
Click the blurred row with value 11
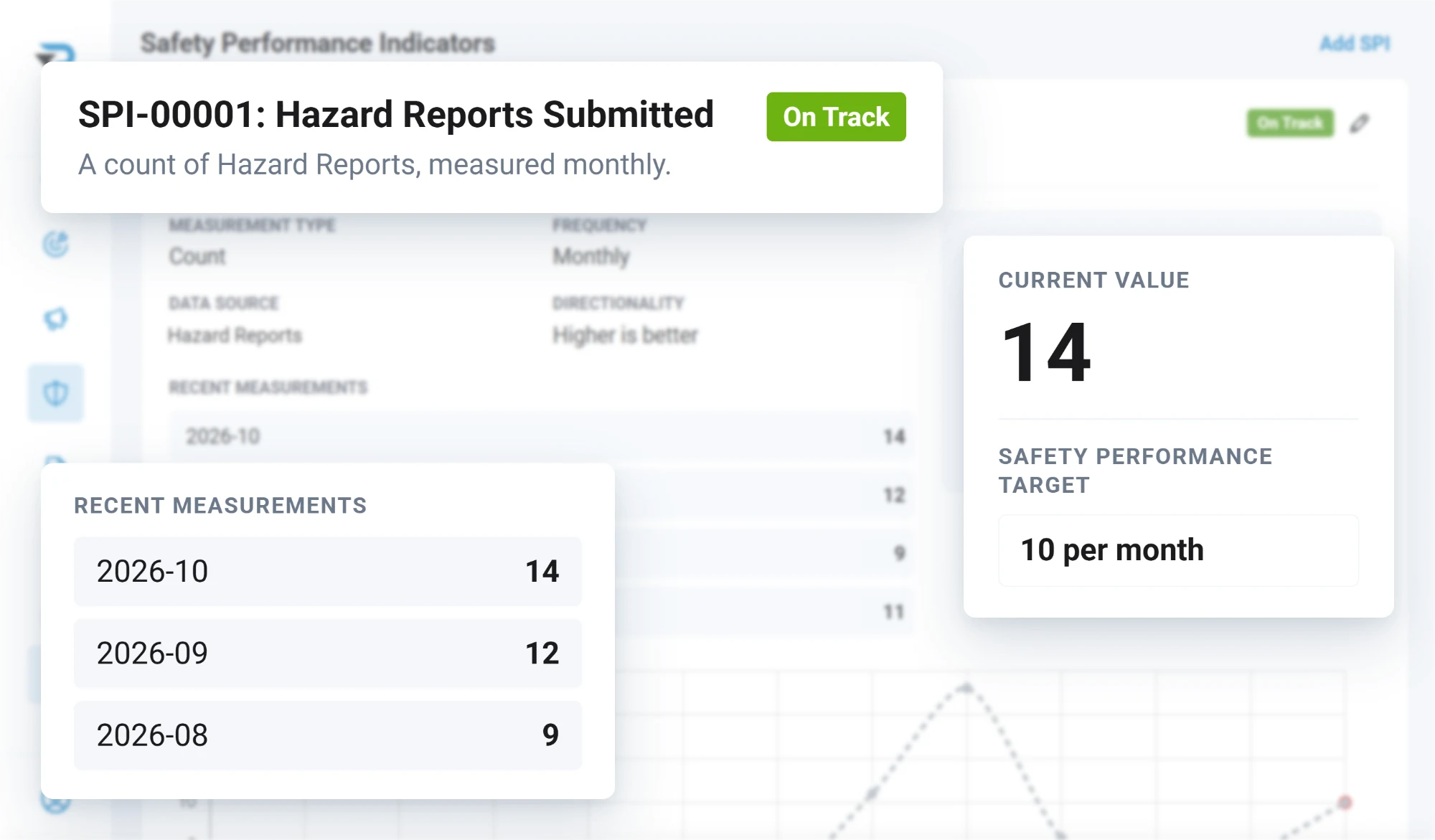(x=765, y=612)
